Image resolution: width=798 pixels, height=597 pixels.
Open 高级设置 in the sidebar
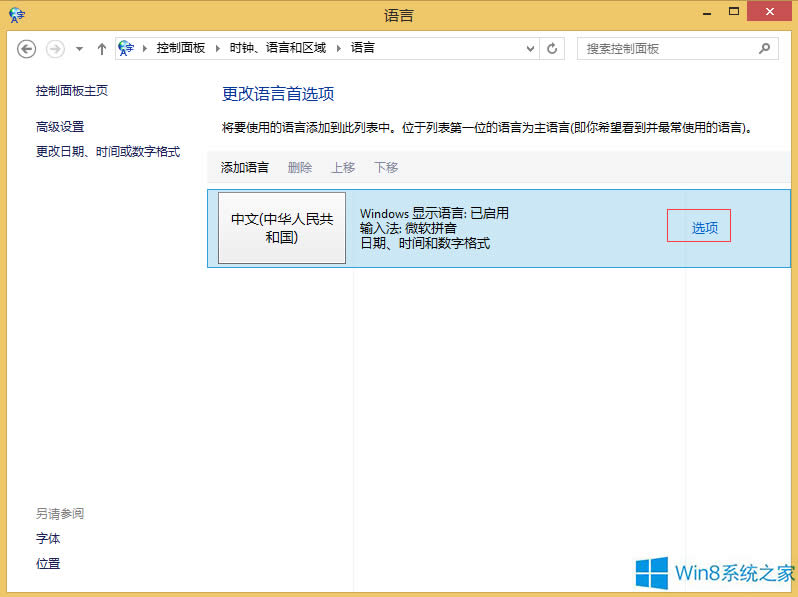click(60, 126)
